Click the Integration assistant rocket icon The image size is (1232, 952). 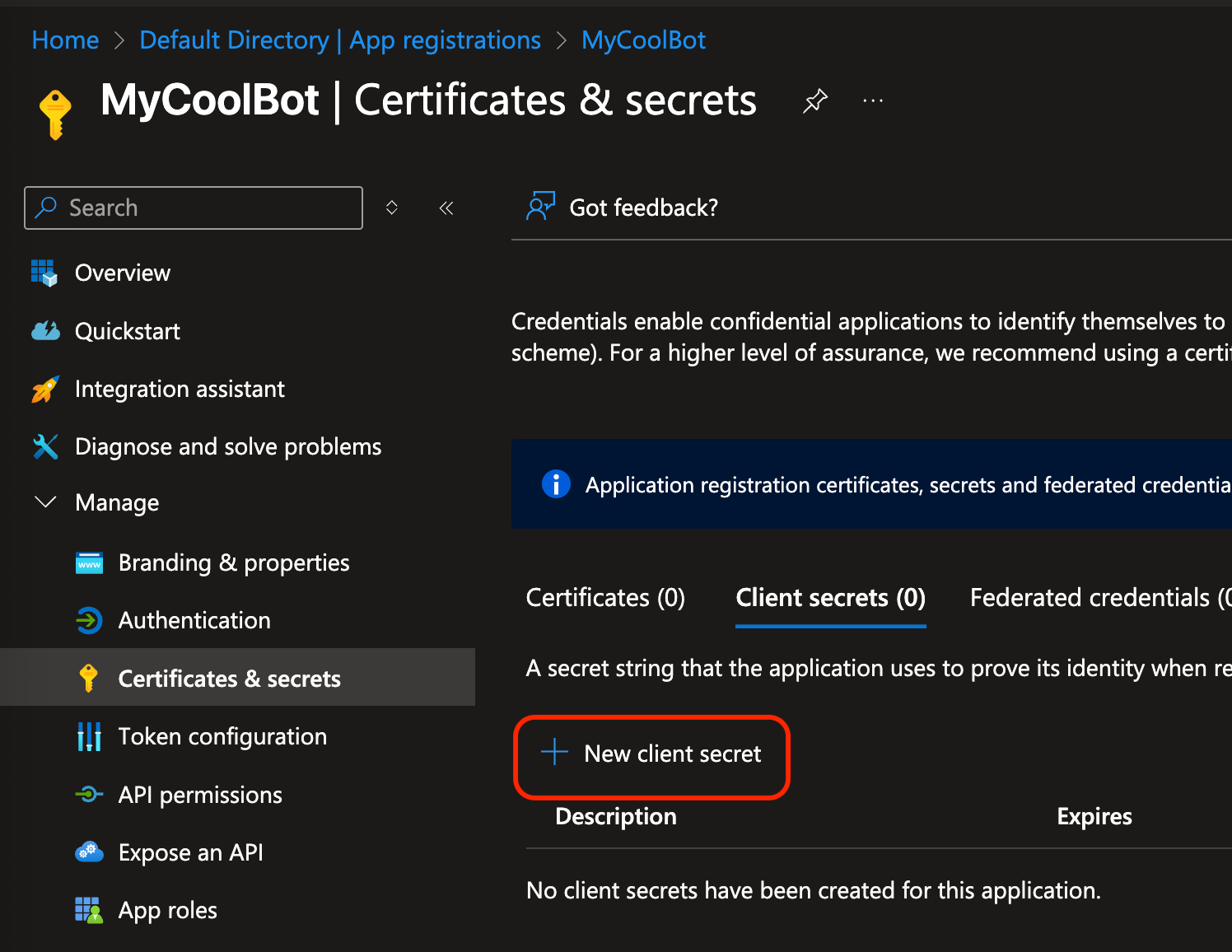45,389
